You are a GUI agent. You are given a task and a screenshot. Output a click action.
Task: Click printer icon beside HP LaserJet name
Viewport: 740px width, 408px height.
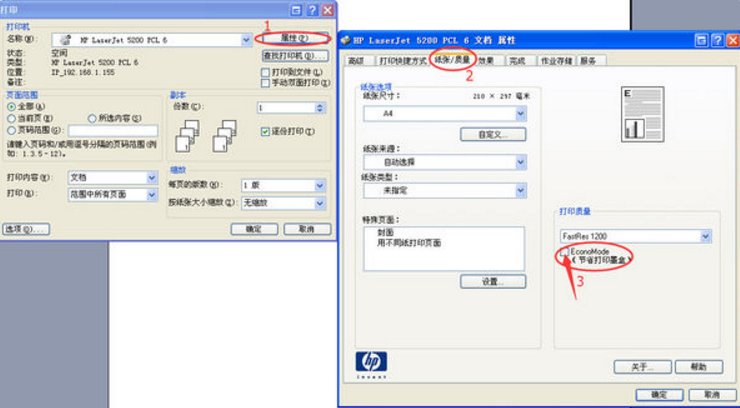point(66,40)
